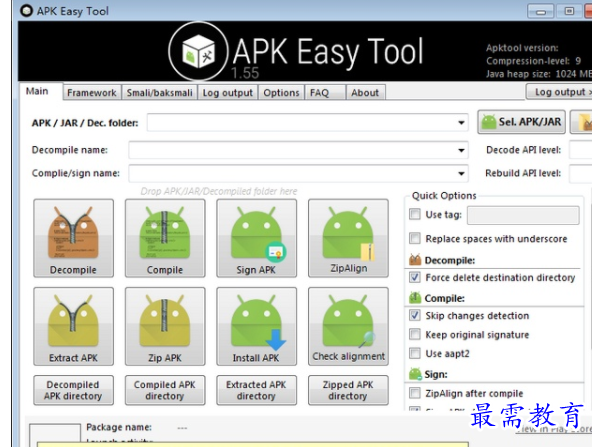Click the Install APK icon button
592x447 pixels.
(257, 326)
